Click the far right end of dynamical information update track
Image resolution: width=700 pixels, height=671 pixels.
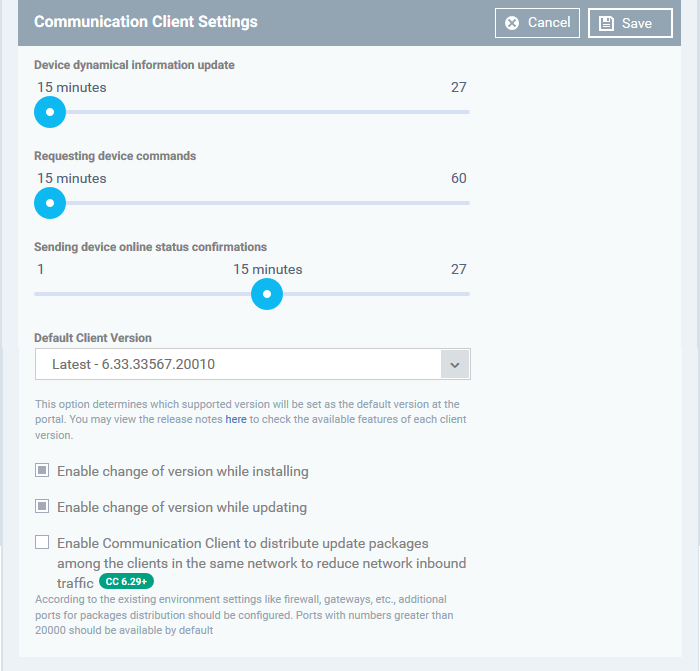(467, 112)
